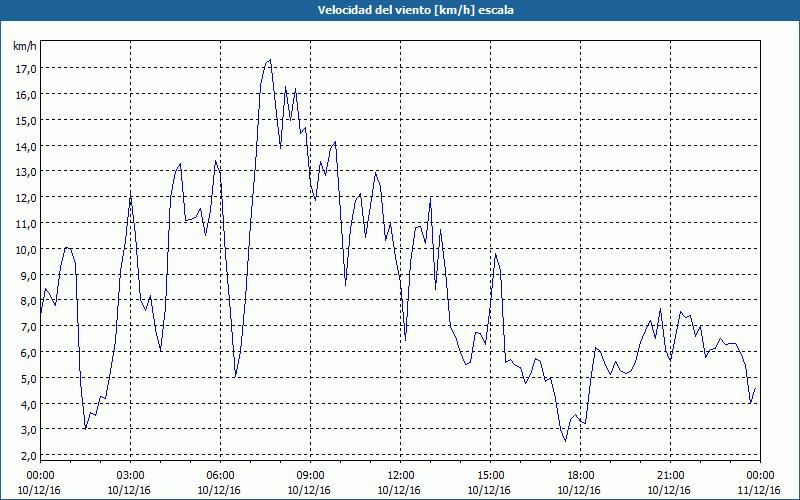Click the 3,0 y-axis value
This screenshot has width=800, height=500.
(28, 430)
